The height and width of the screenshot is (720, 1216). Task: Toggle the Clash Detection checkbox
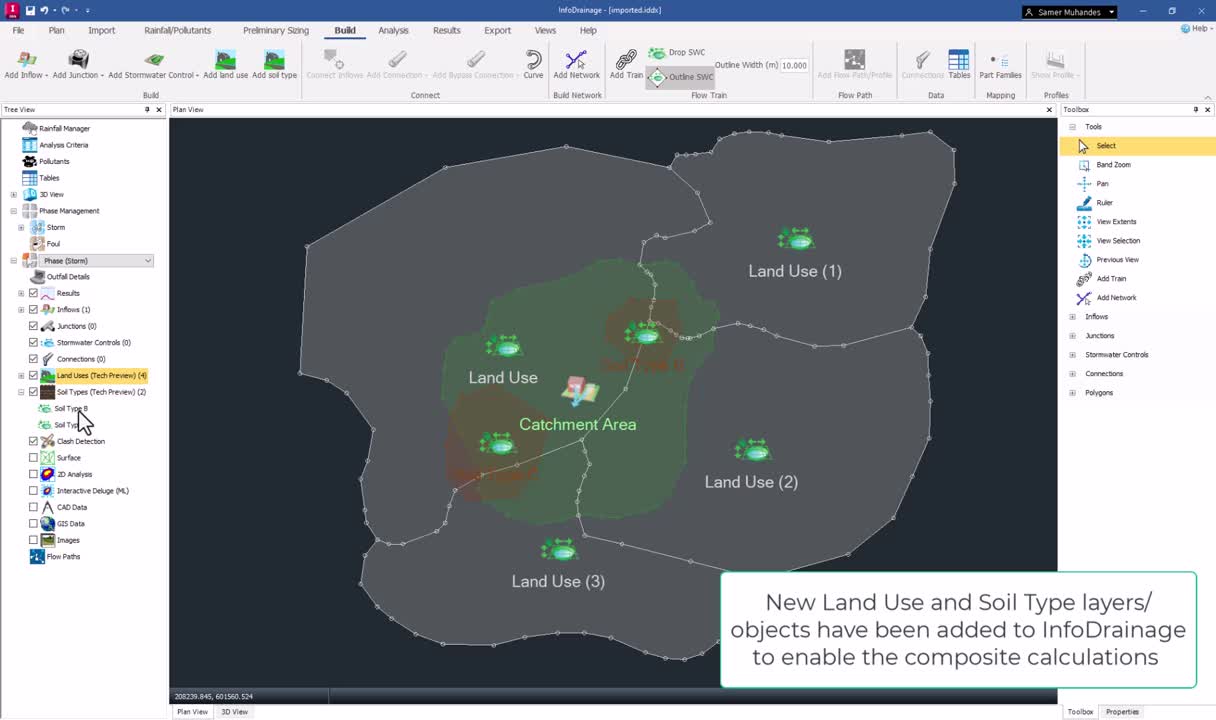(x=33, y=441)
